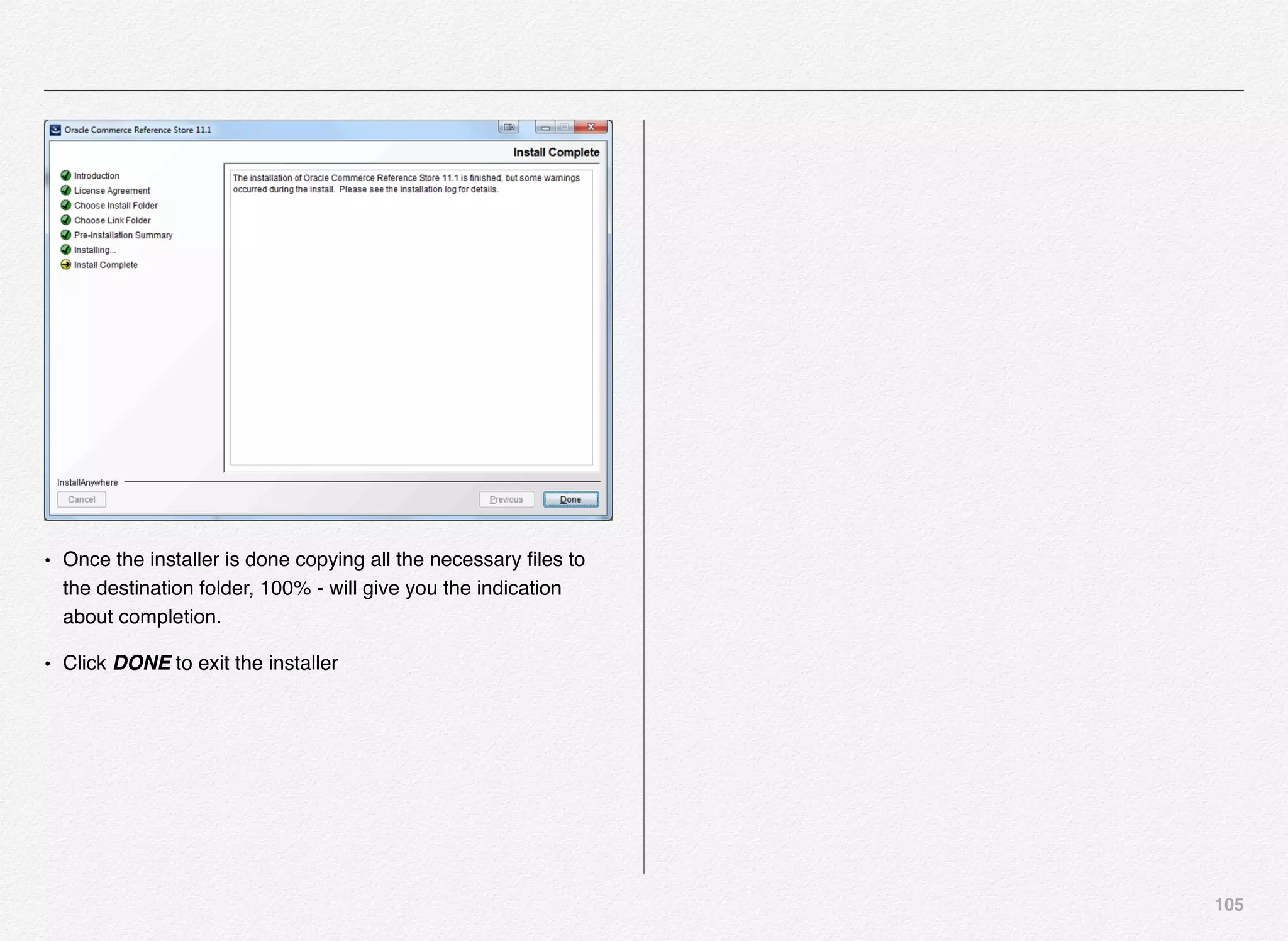Click the Previous button
1288x941 pixels.
[x=506, y=499]
